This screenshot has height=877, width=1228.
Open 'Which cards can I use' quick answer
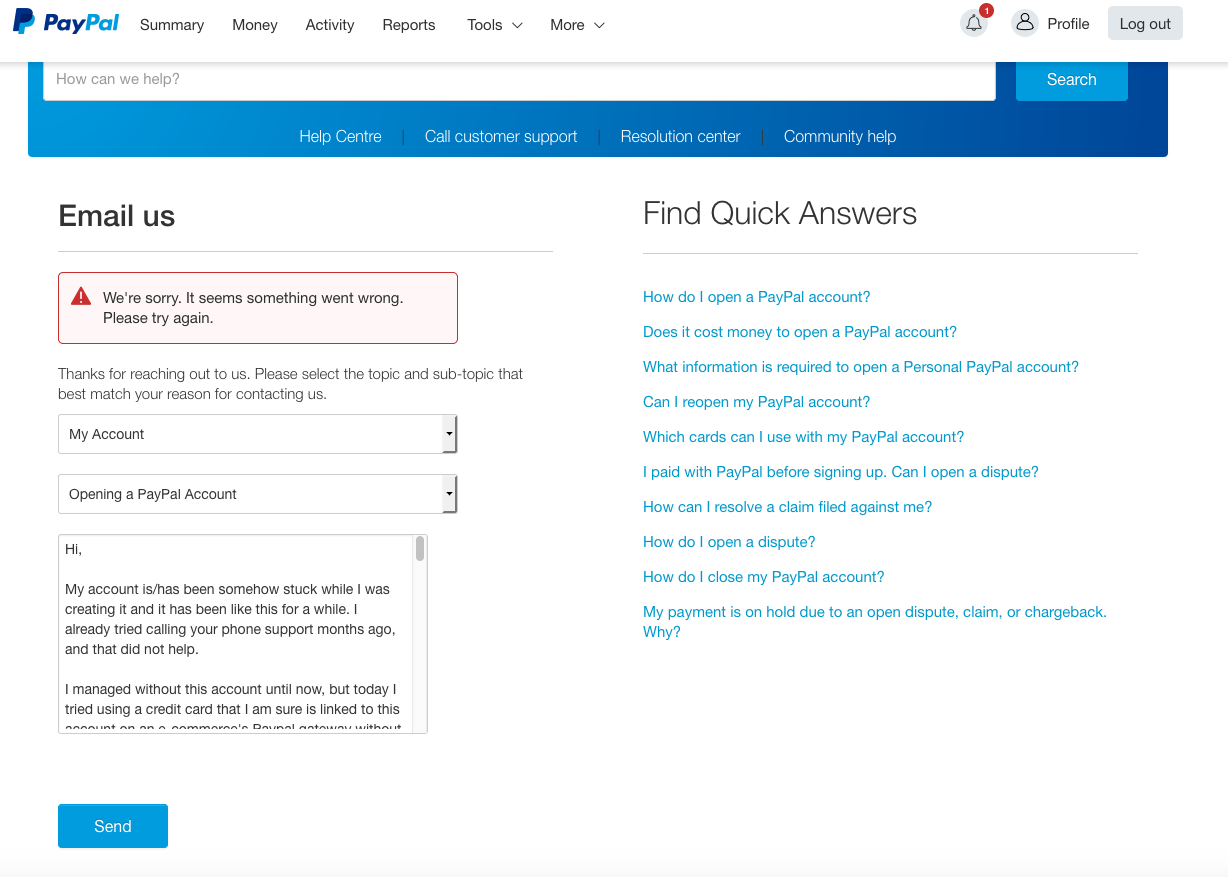[804, 437]
